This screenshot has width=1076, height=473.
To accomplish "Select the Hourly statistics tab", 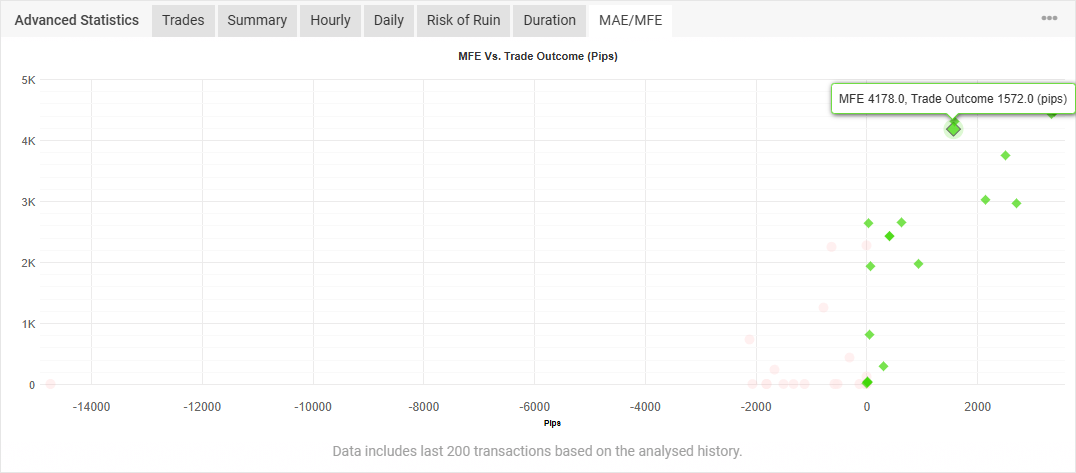I will coord(330,20).
